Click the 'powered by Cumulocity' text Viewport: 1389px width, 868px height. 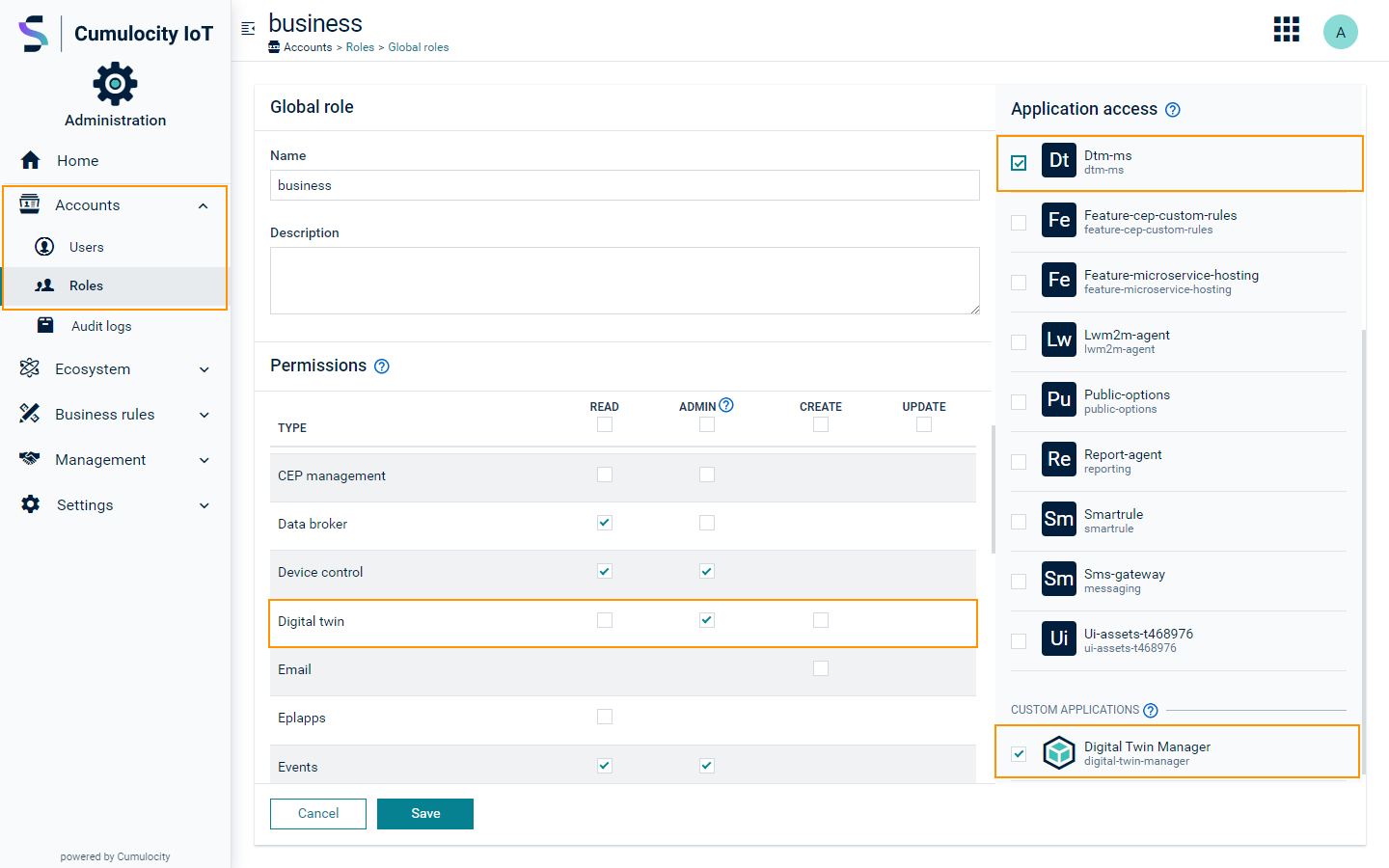(x=115, y=856)
